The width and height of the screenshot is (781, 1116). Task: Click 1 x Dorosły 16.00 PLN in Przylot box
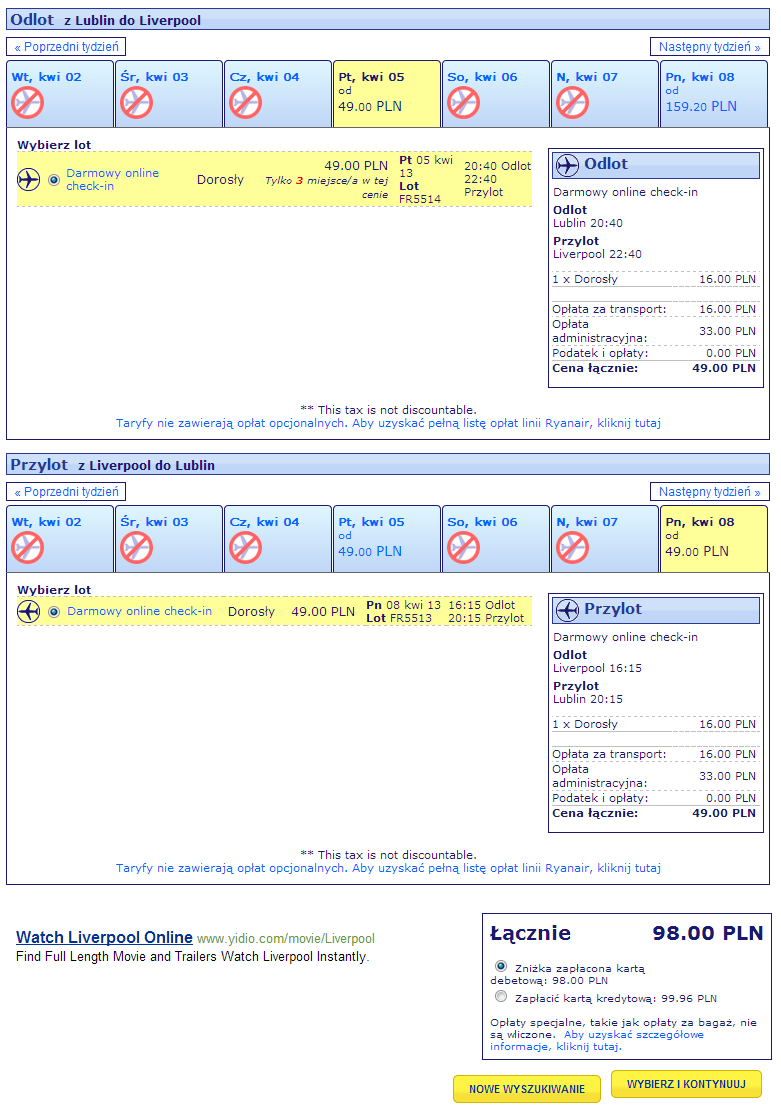654,725
